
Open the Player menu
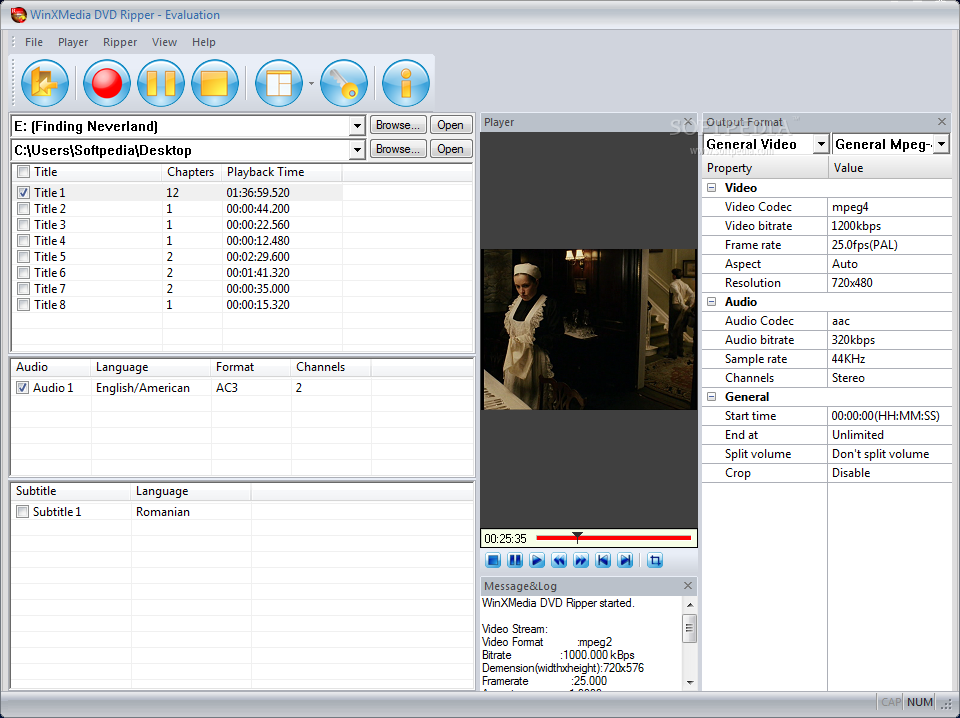[x=73, y=42]
